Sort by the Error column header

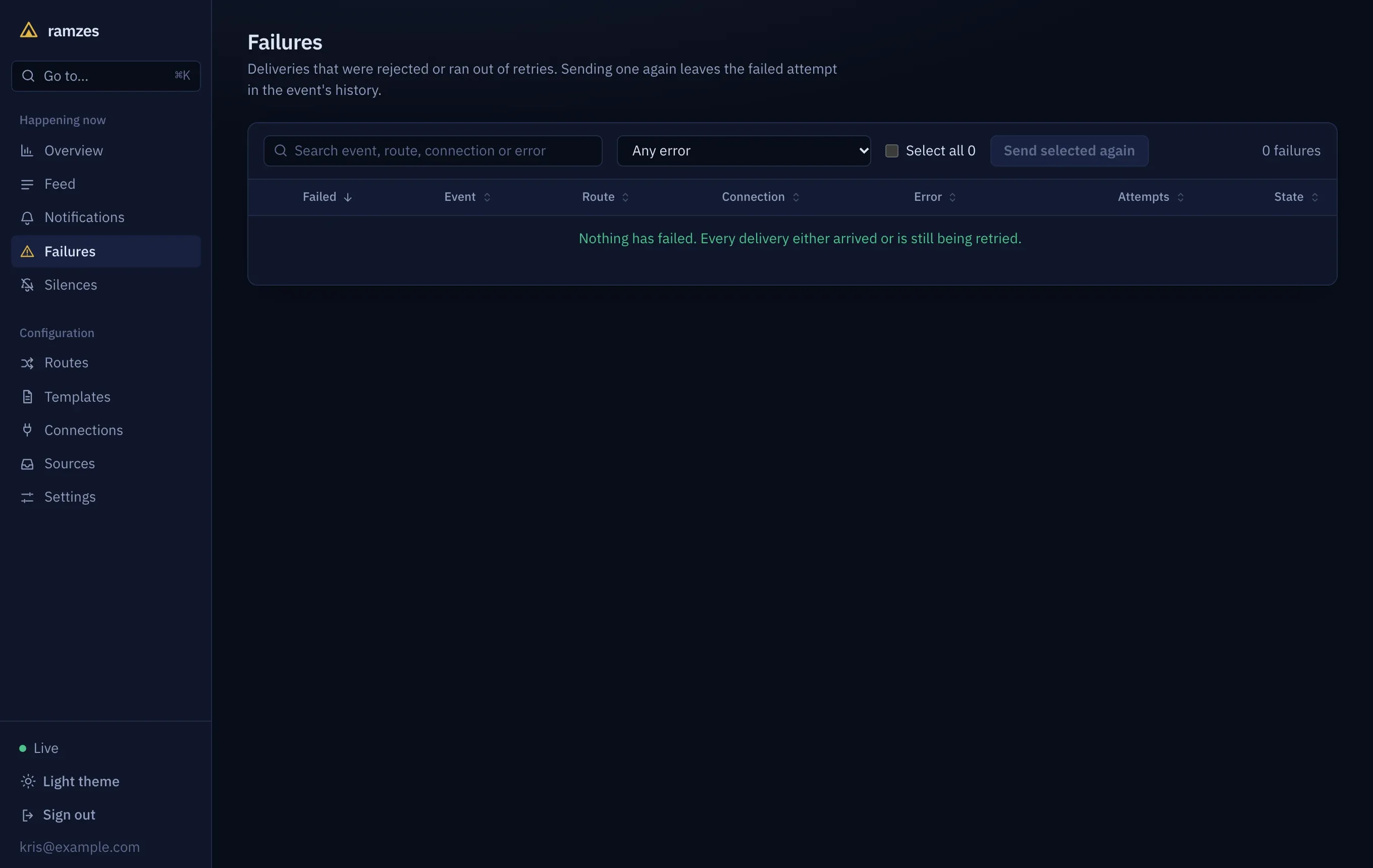click(935, 197)
